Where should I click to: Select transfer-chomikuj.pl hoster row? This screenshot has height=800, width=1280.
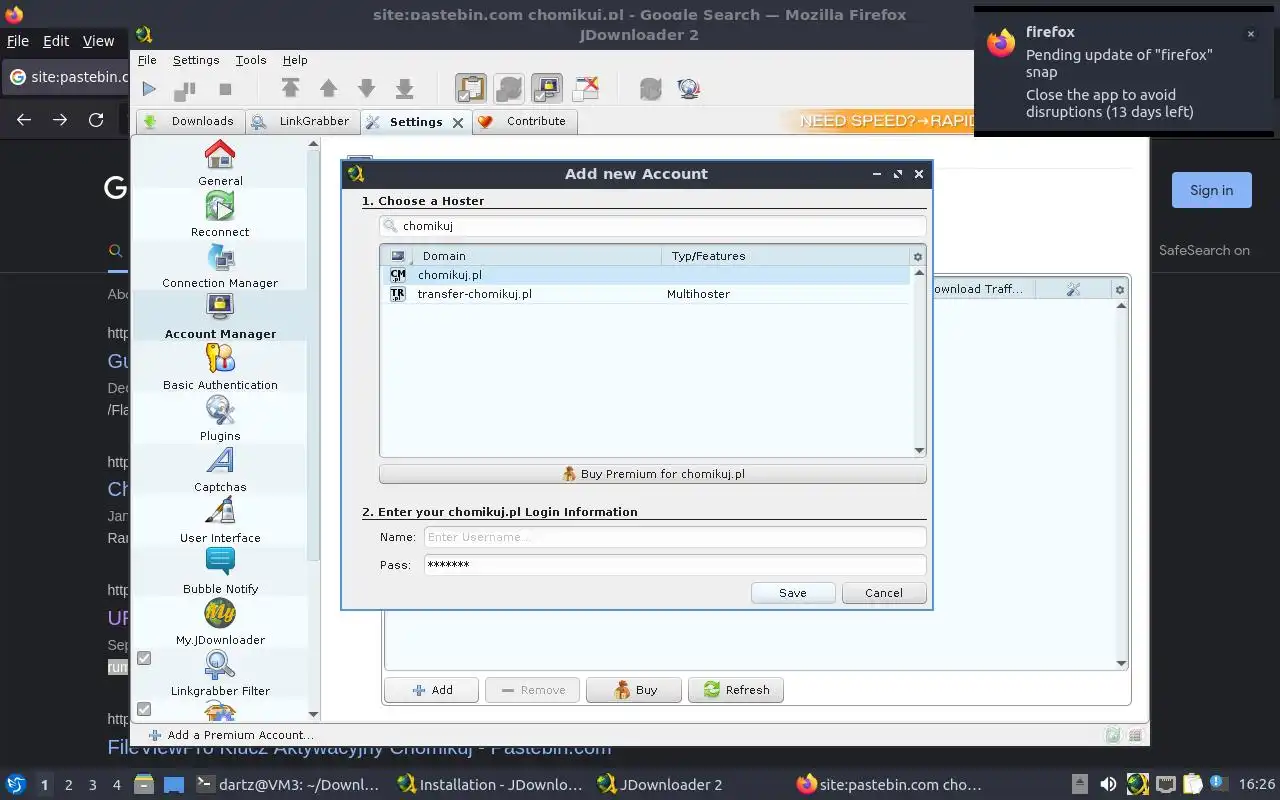(x=646, y=294)
